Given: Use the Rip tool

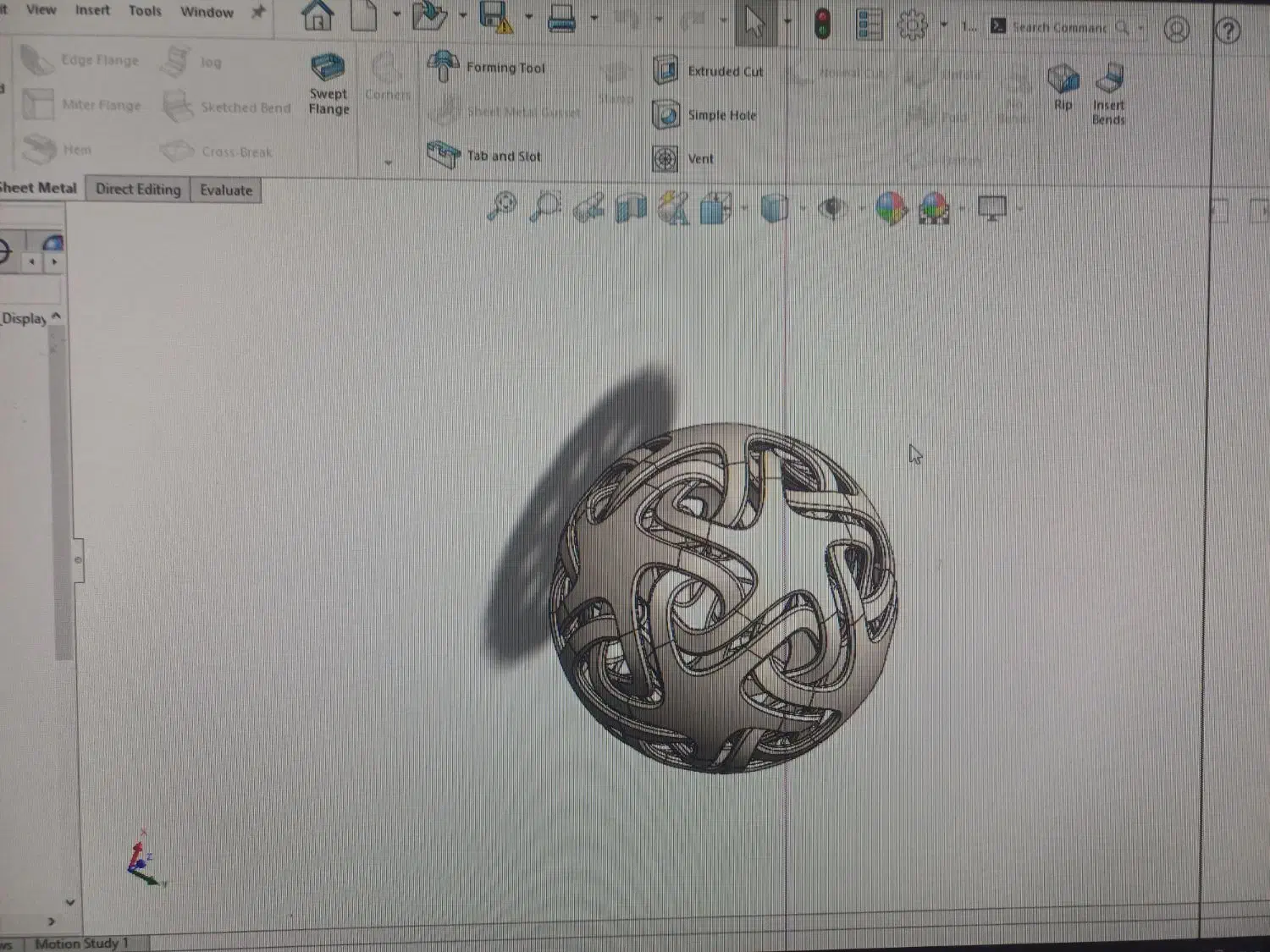Looking at the screenshot, I should point(1063,90).
